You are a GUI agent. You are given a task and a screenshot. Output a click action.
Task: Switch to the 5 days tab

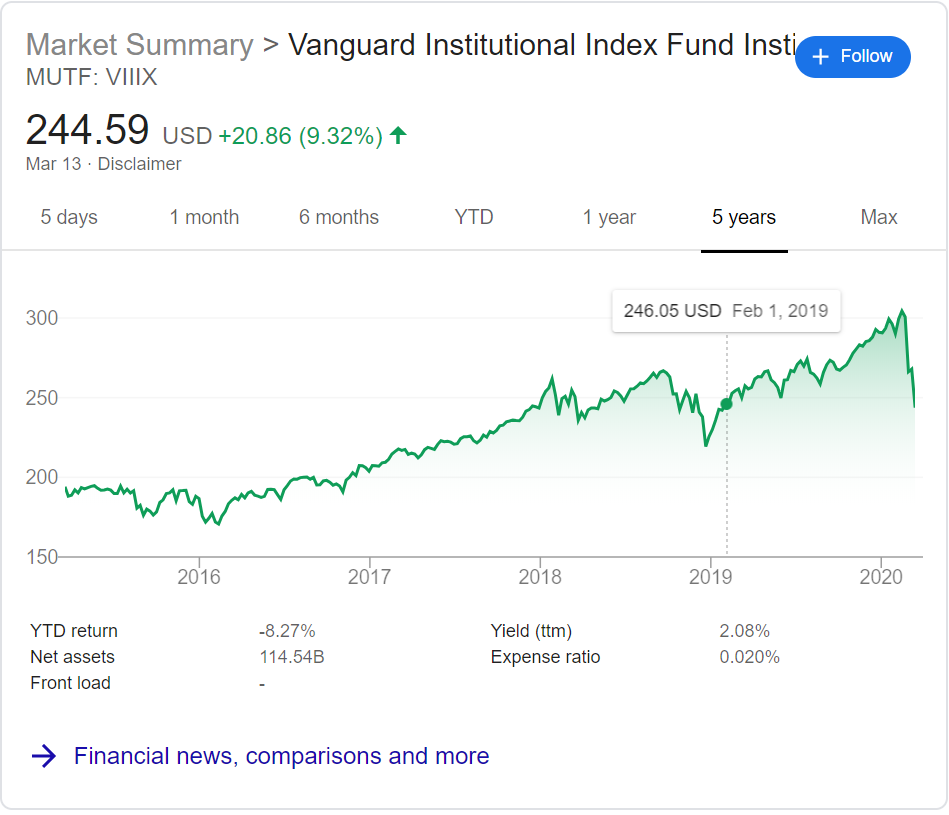pos(69,217)
